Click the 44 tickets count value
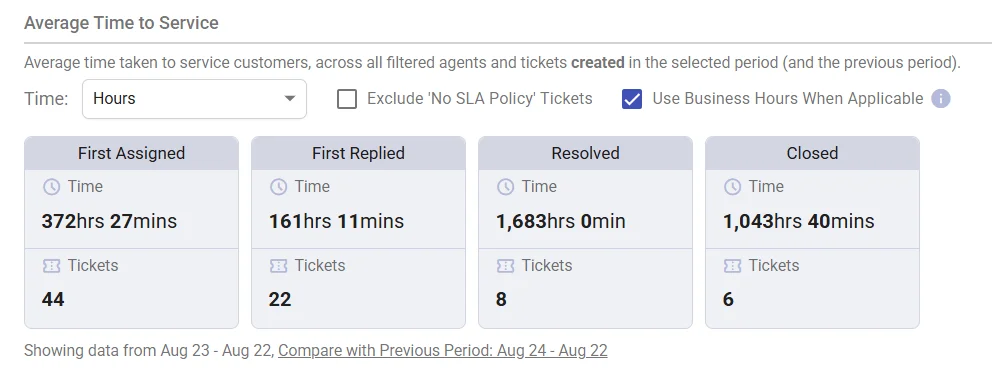 click(x=53, y=299)
